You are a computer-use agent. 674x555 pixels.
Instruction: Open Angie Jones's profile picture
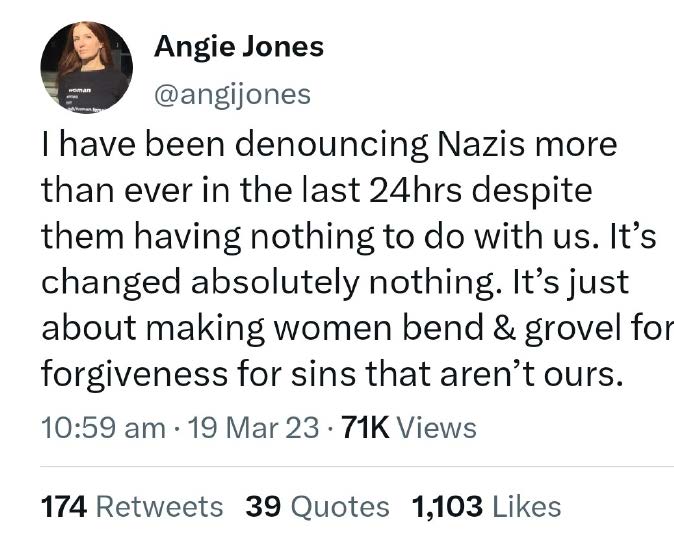pyautogui.click(x=86, y=67)
